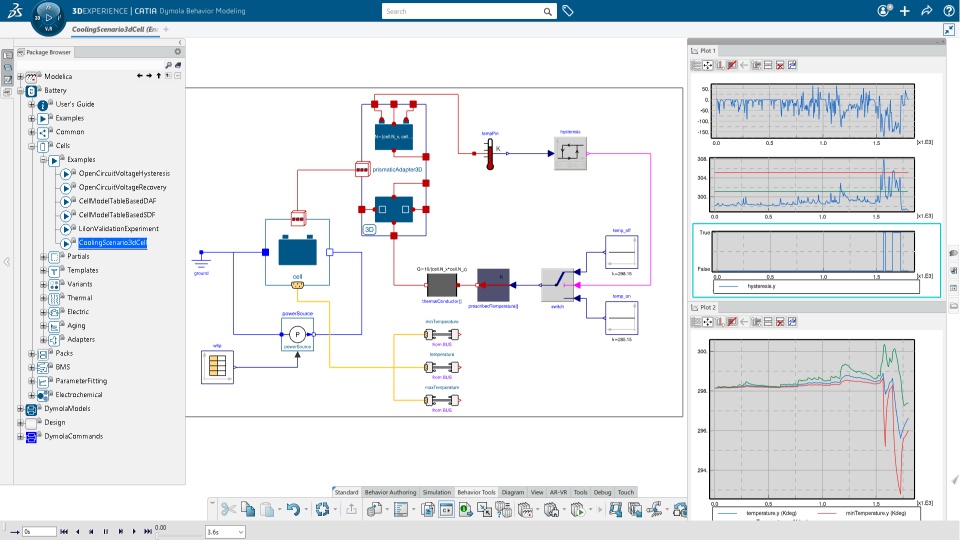Viewport: 960px width, 540px height.
Task: Switch to Debug tab
Action: pyautogui.click(x=602, y=492)
